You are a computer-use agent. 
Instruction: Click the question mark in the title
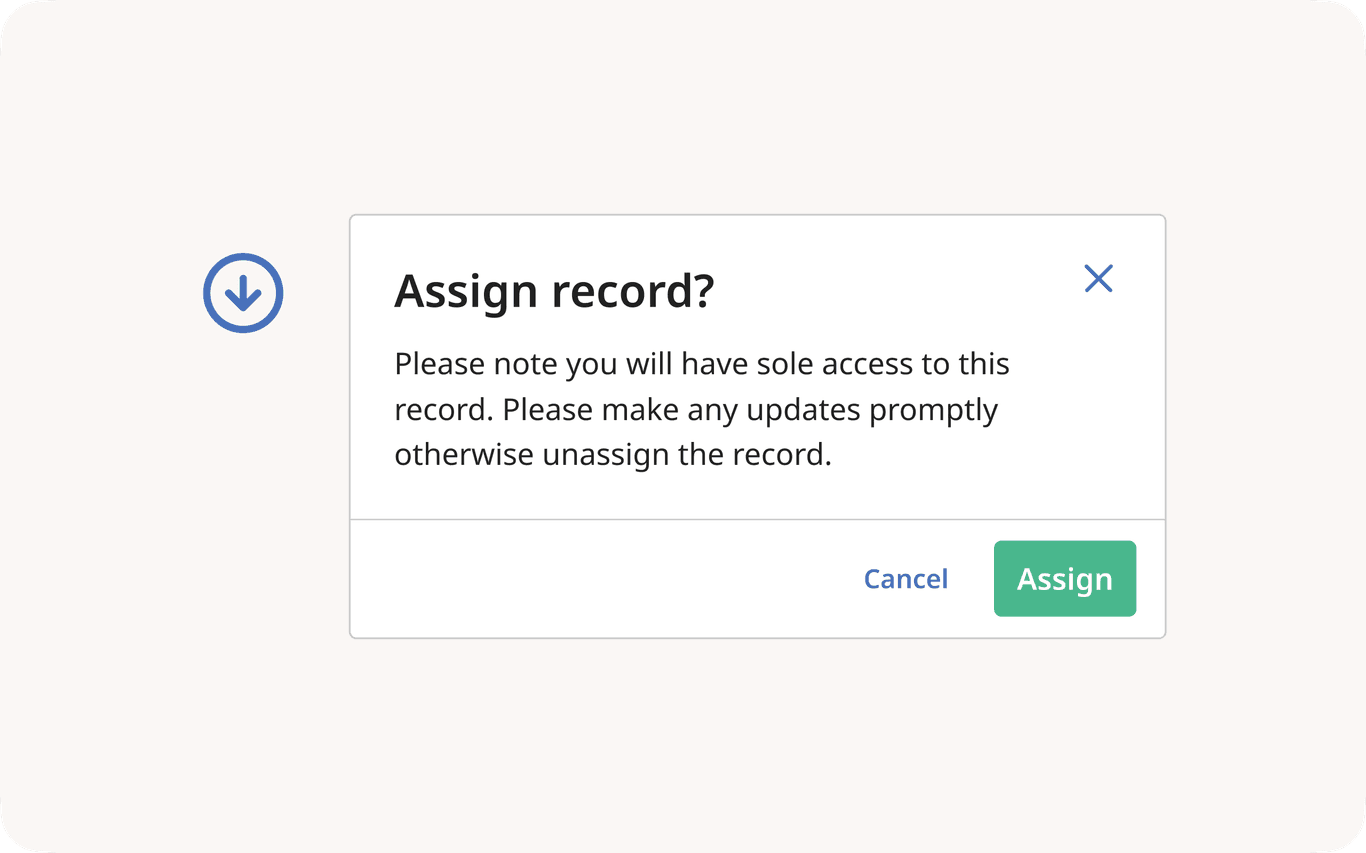(x=701, y=291)
